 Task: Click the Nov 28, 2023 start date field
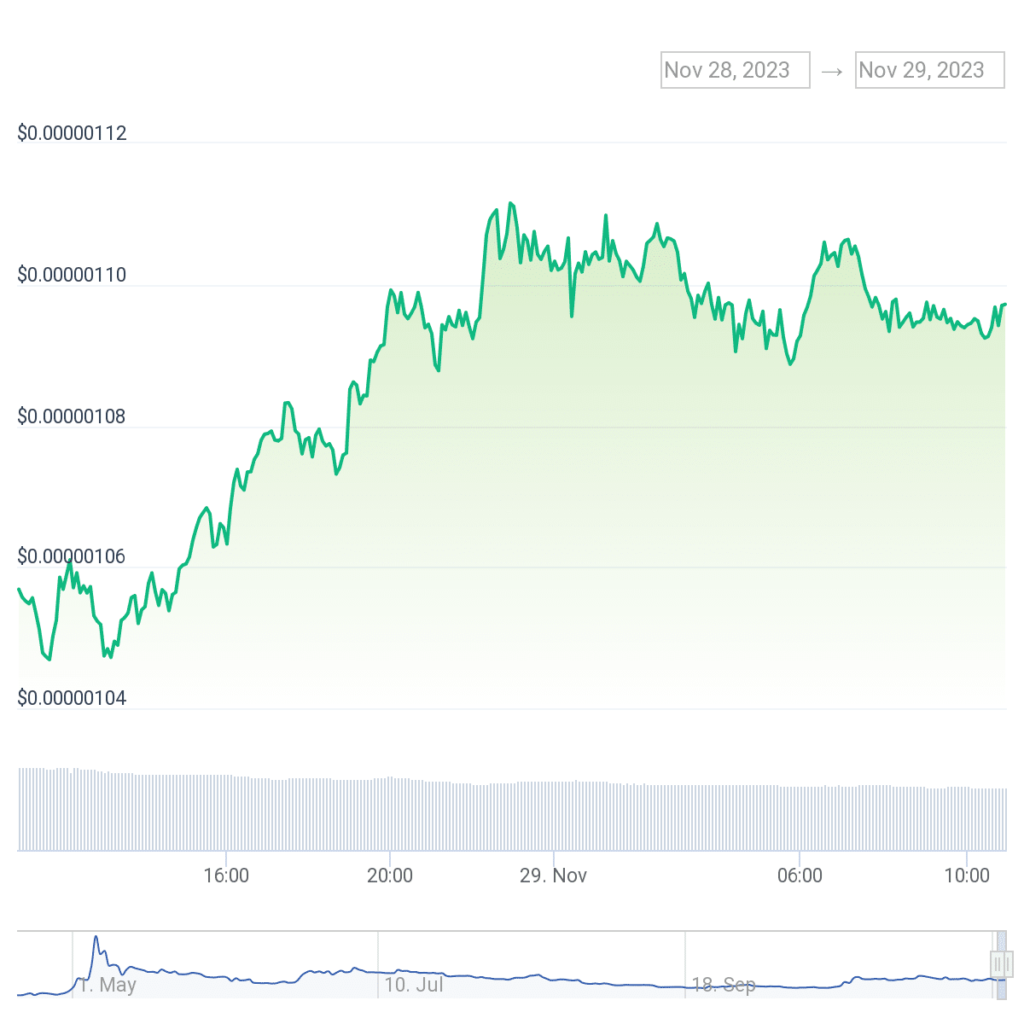[735, 70]
